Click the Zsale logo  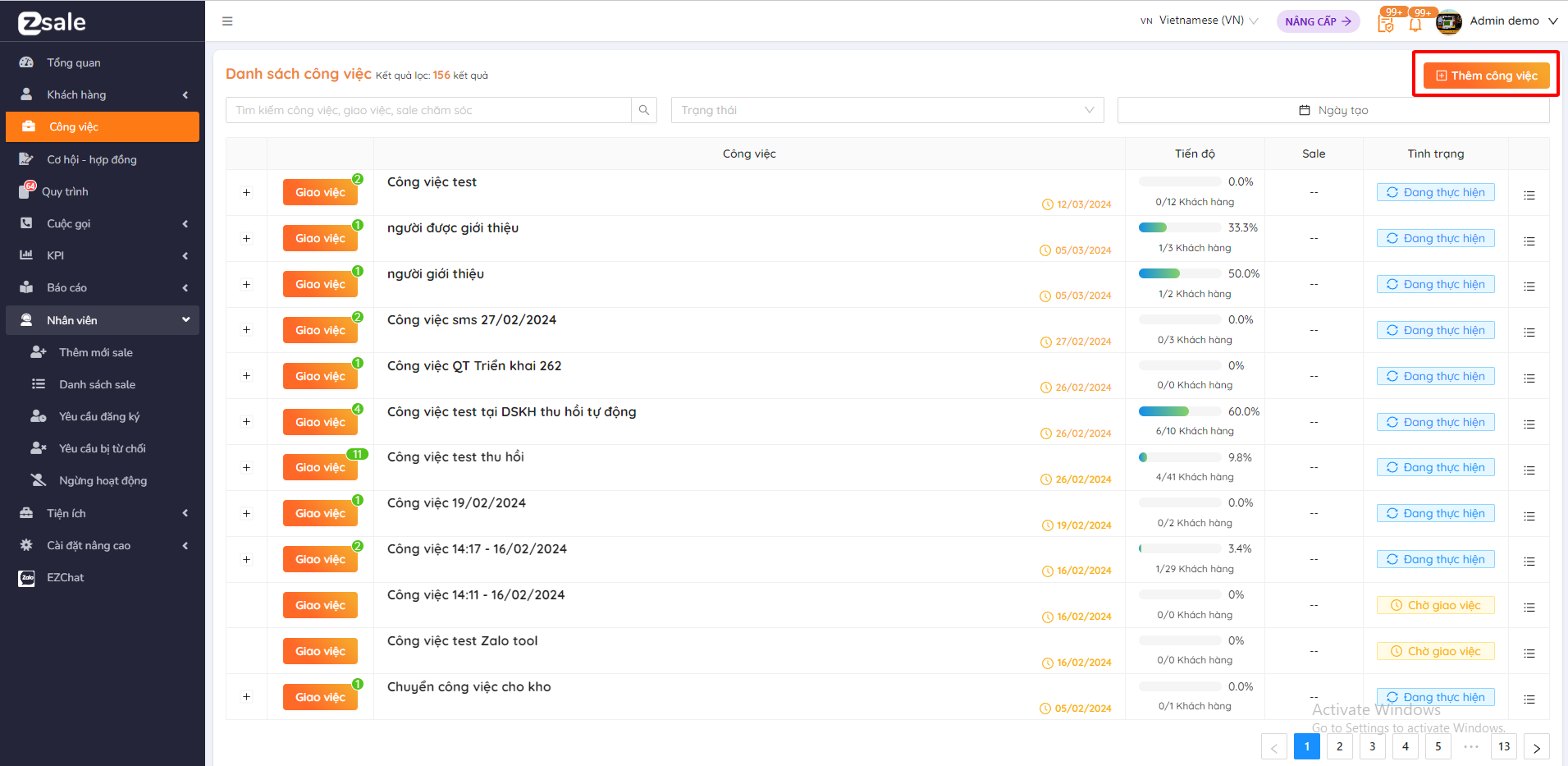coord(53,23)
